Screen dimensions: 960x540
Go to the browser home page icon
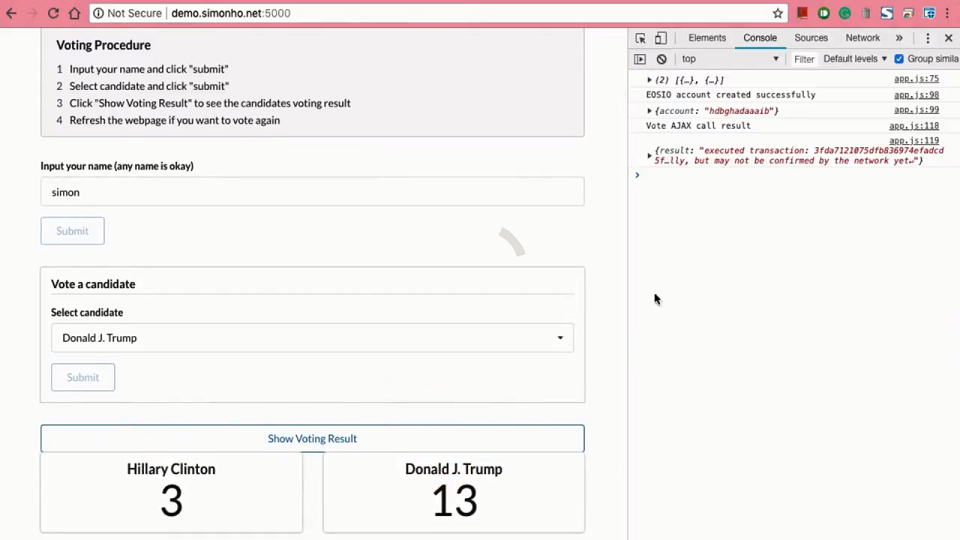[74, 13]
